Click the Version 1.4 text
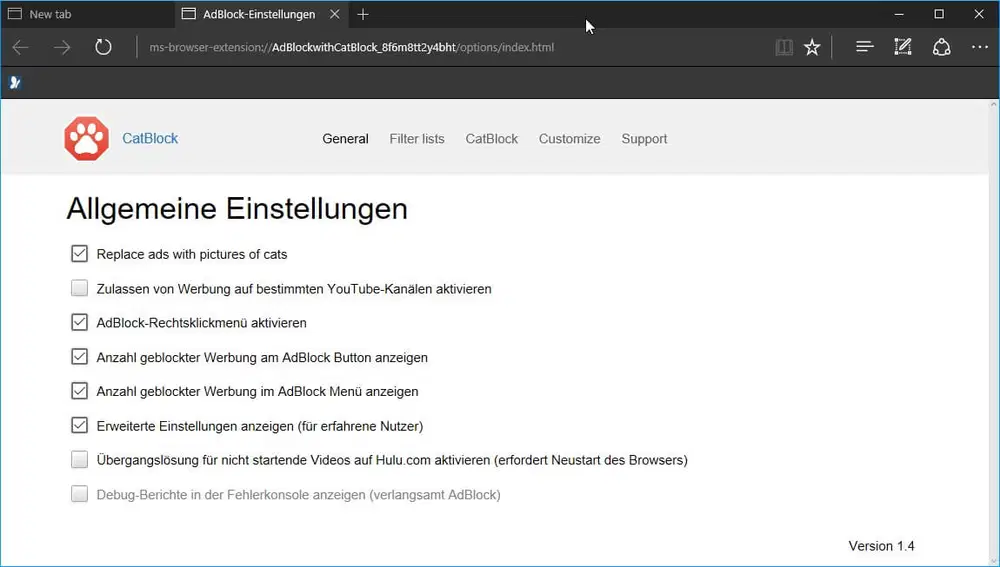 pyautogui.click(x=881, y=546)
